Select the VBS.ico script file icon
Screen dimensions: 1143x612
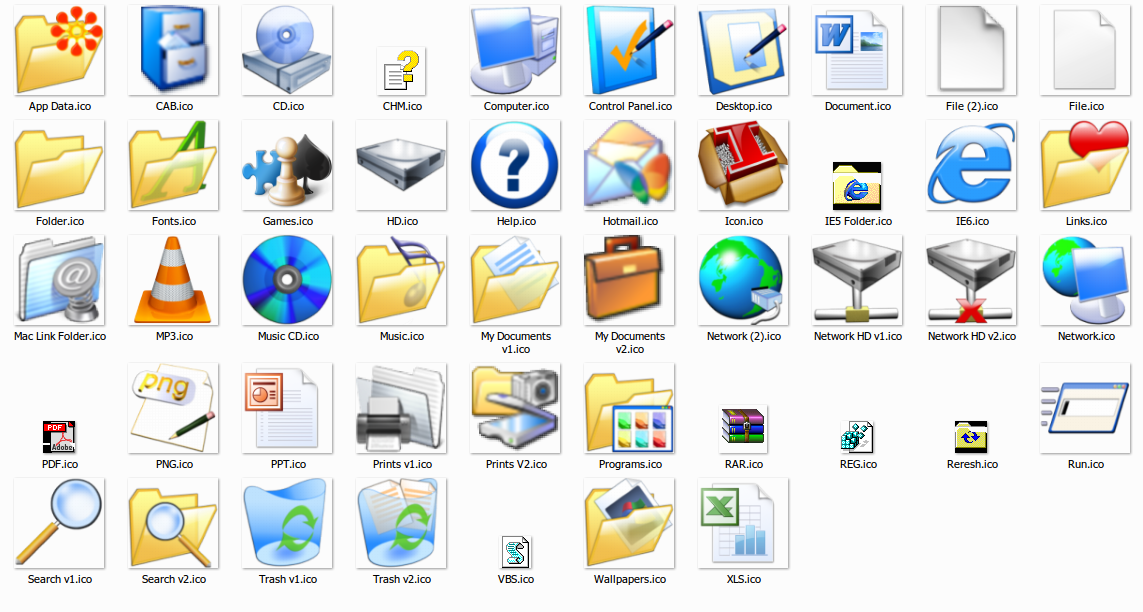[515, 552]
